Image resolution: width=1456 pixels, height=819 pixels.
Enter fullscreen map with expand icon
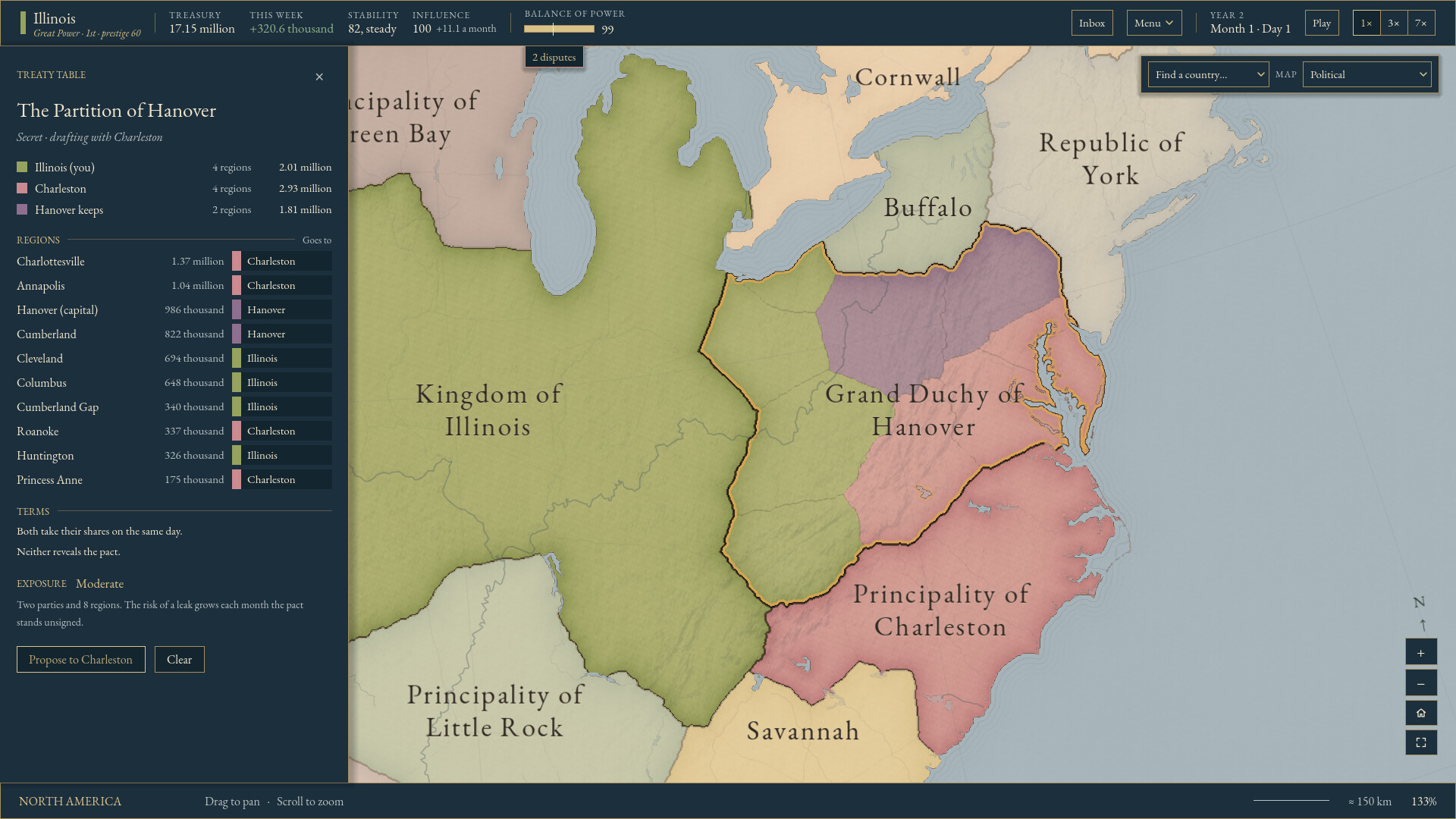point(1420,742)
